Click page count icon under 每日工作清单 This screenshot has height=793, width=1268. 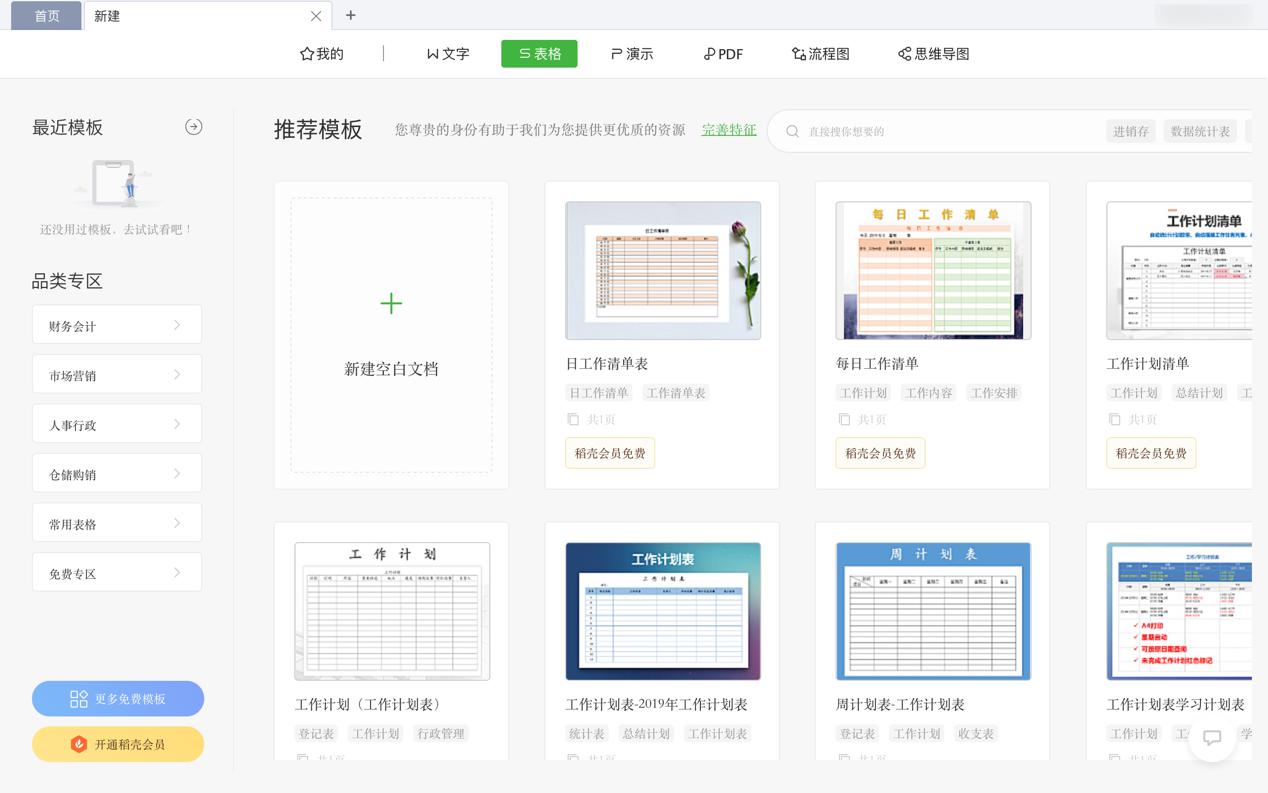click(x=844, y=419)
